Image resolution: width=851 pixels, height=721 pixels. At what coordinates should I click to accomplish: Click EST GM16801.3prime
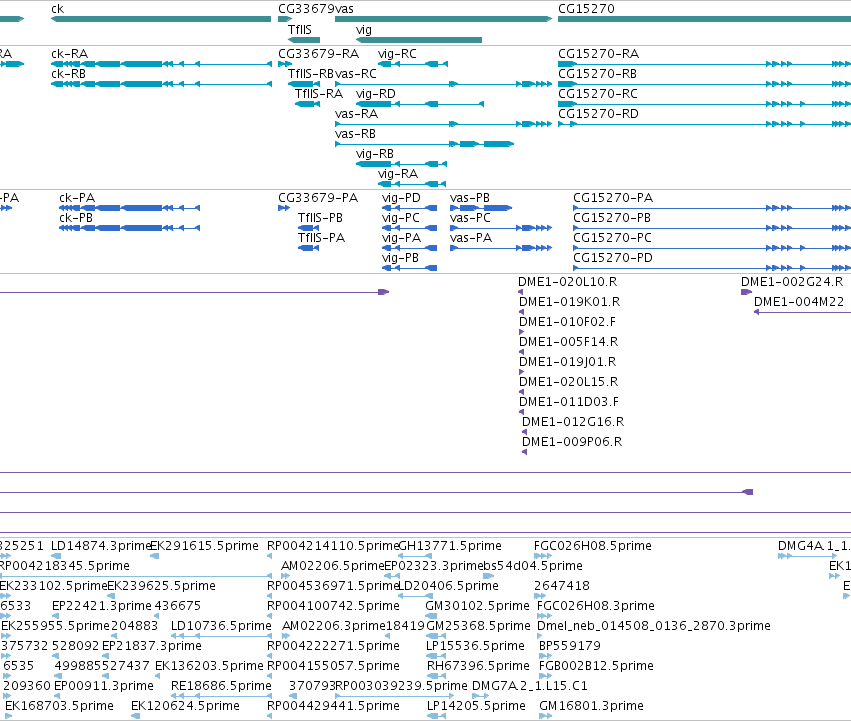[x=545, y=717]
